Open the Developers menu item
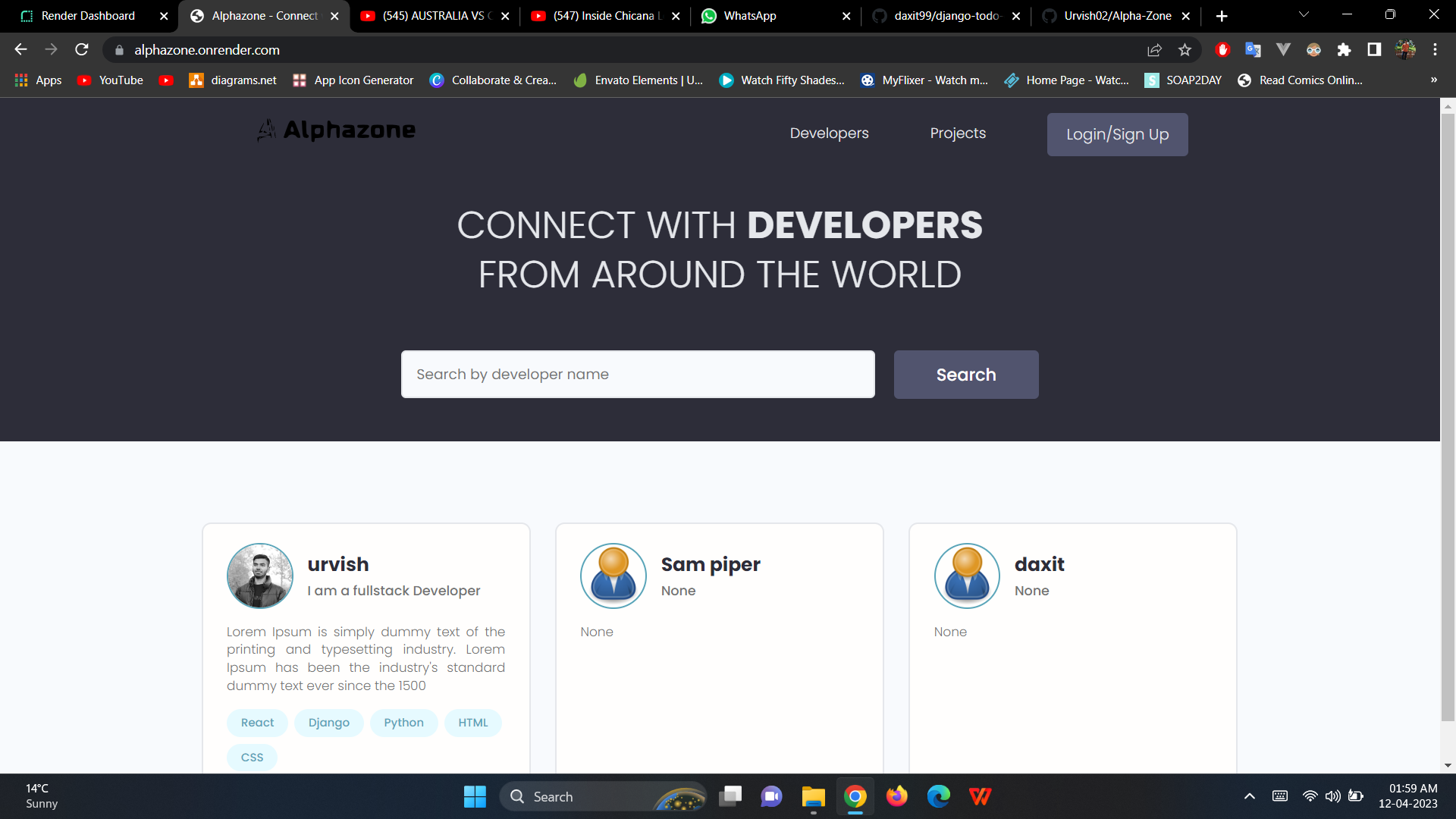Screen dimensions: 1456x819 click(x=829, y=133)
